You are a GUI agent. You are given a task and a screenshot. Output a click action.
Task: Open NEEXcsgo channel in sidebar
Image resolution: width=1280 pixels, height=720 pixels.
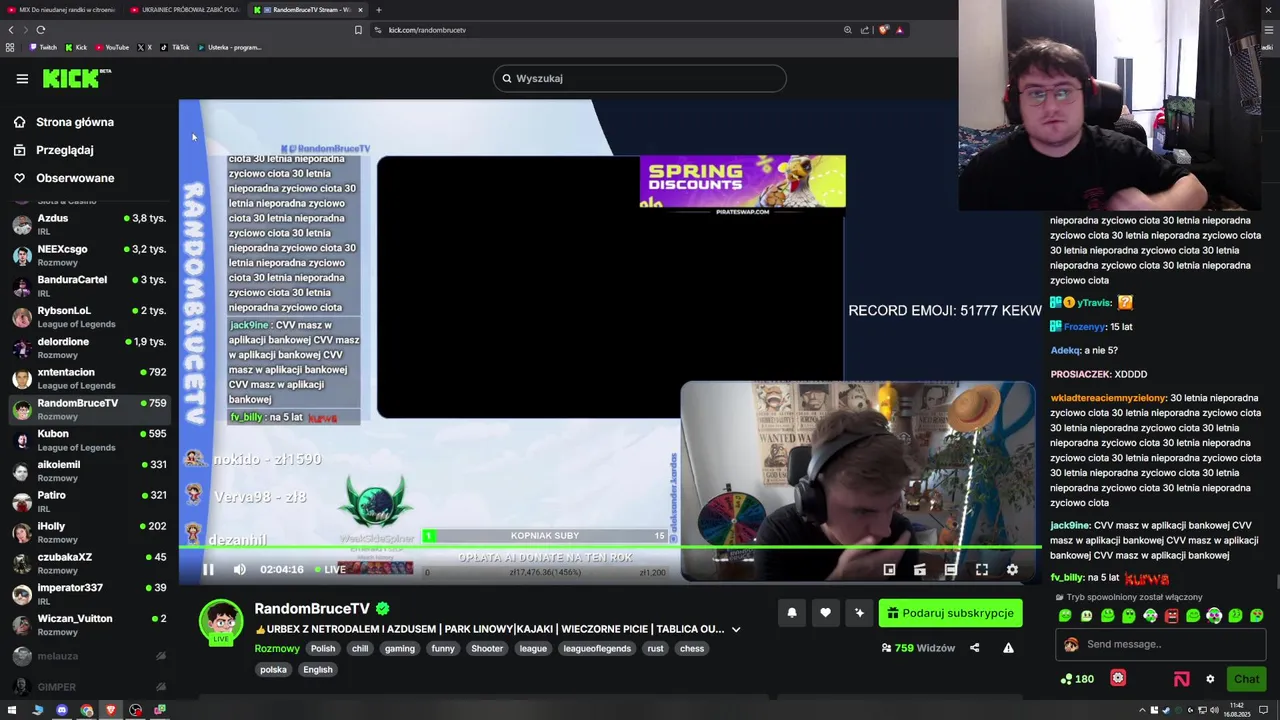point(89,255)
